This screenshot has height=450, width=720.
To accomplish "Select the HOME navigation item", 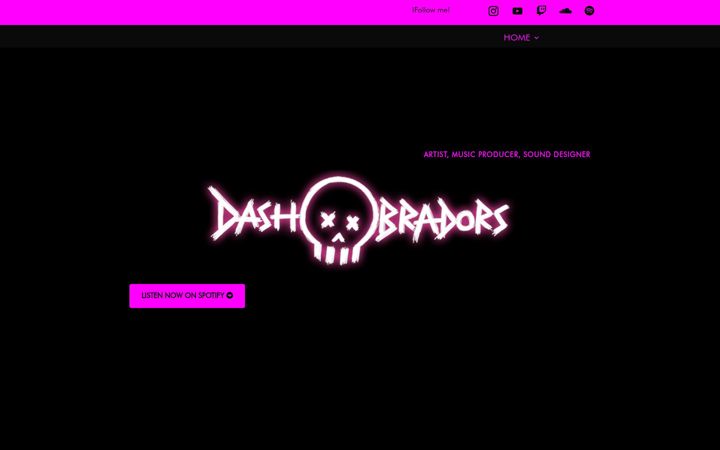I will pos(517,38).
